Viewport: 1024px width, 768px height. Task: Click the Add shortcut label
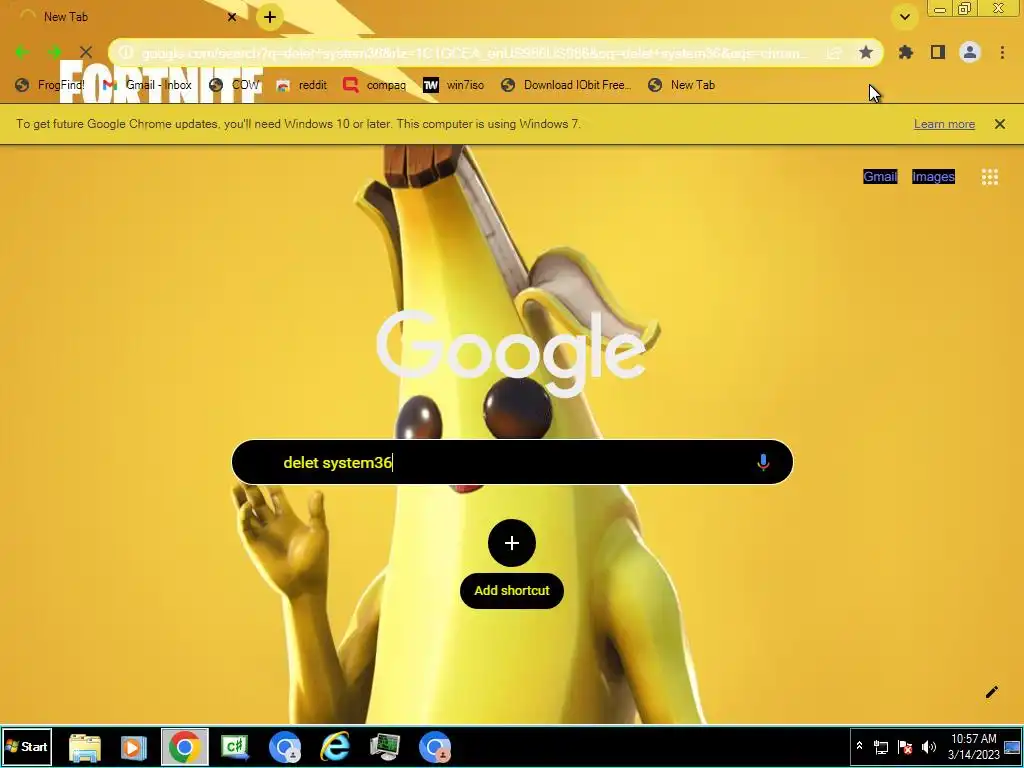(512, 590)
